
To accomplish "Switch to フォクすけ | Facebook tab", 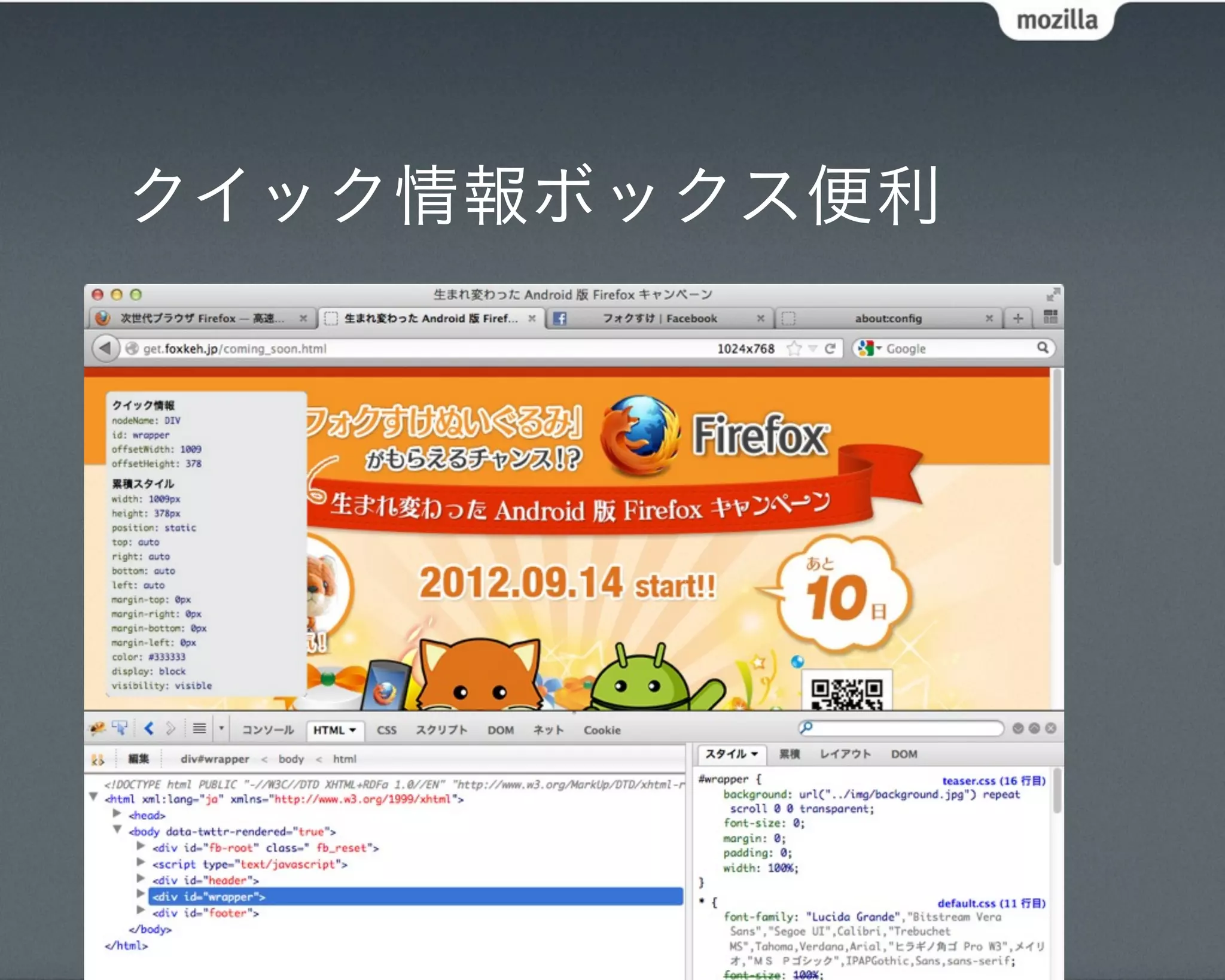I will [660, 318].
